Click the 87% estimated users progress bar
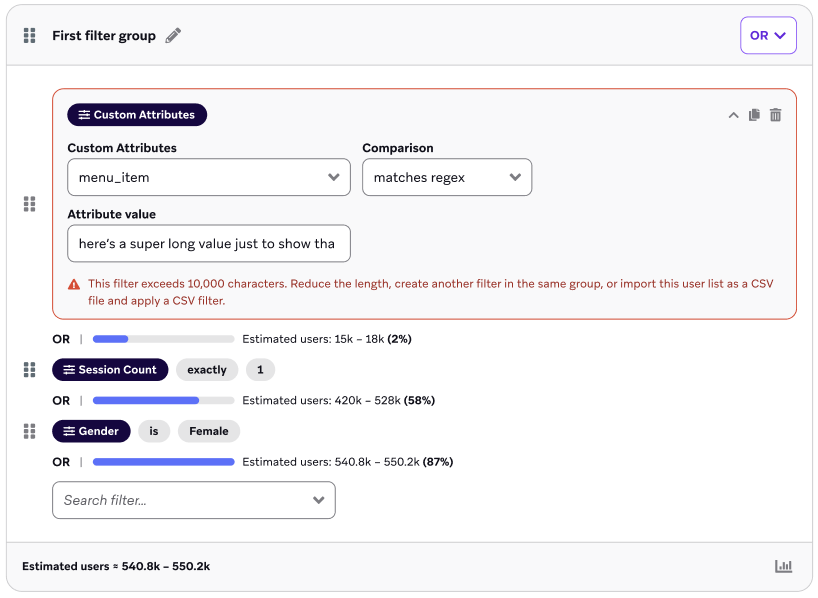 pos(163,462)
